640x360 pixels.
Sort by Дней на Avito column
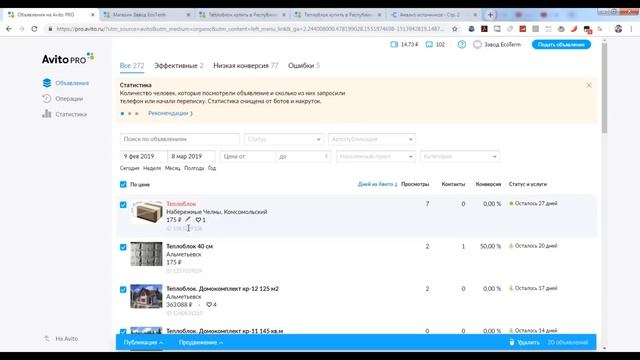(x=378, y=184)
